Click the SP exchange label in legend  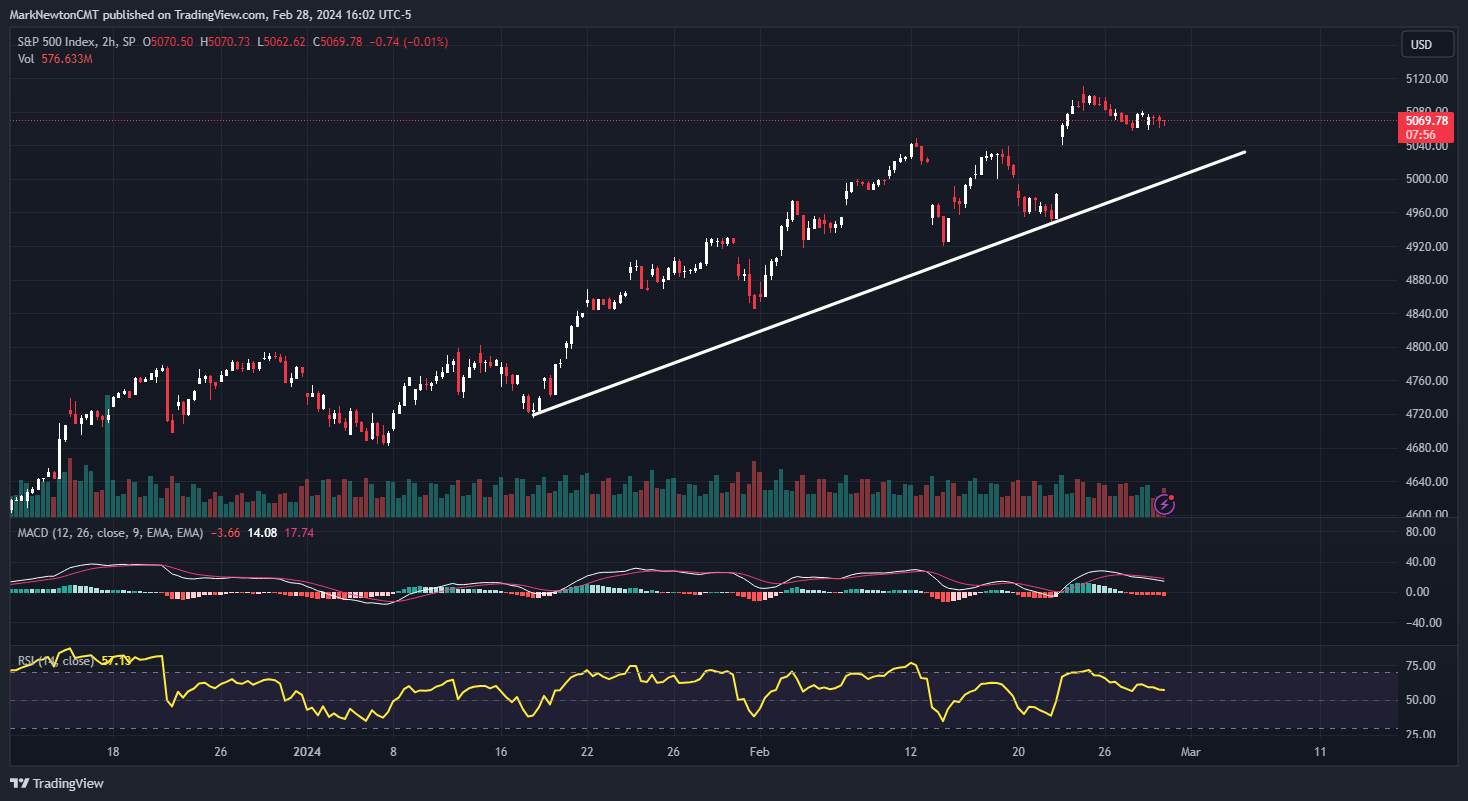127,42
